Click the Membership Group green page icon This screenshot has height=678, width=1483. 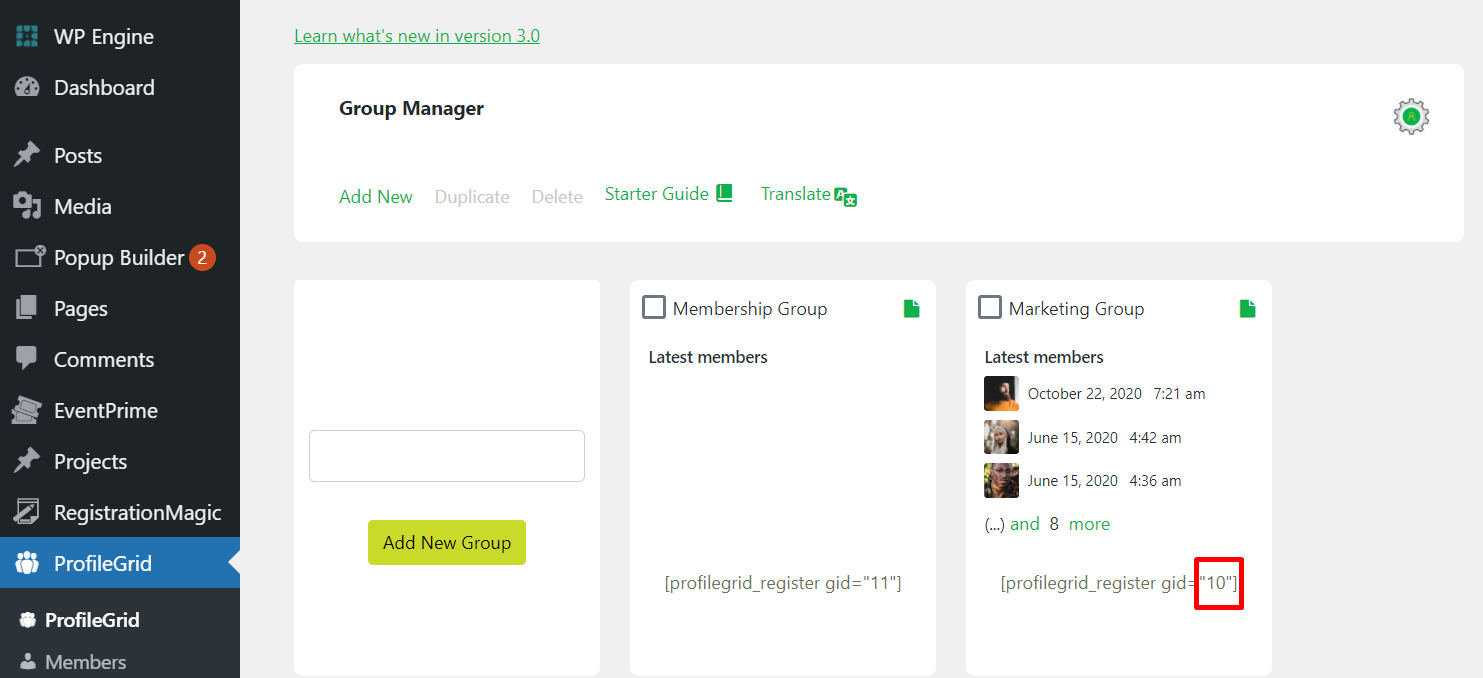tap(911, 309)
